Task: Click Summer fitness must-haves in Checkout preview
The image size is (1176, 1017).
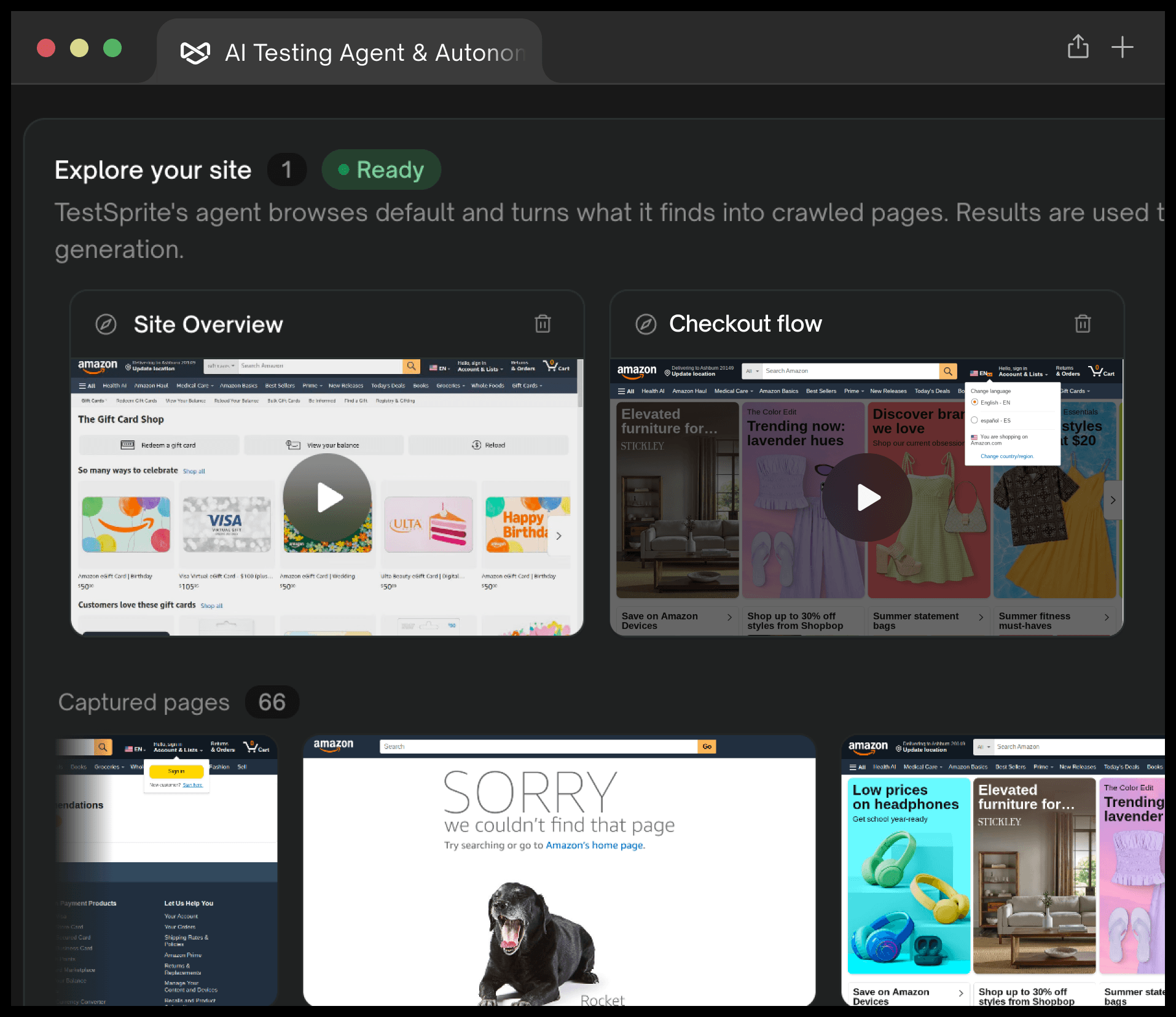Action: 1054,621
